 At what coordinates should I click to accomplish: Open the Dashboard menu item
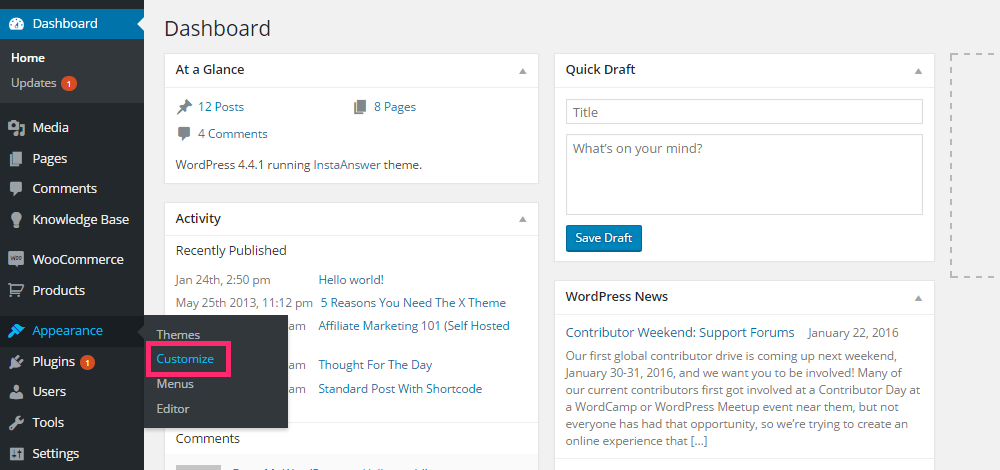click(72, 24)
